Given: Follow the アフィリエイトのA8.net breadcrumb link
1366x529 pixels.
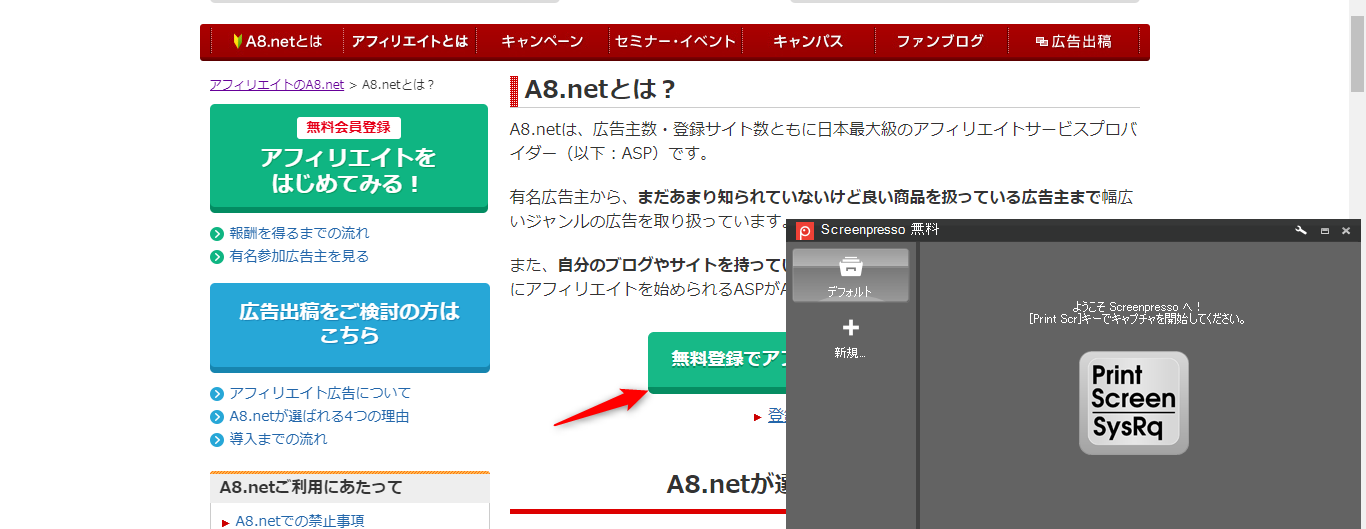Looking at the screenshot, I should point(276,85).
